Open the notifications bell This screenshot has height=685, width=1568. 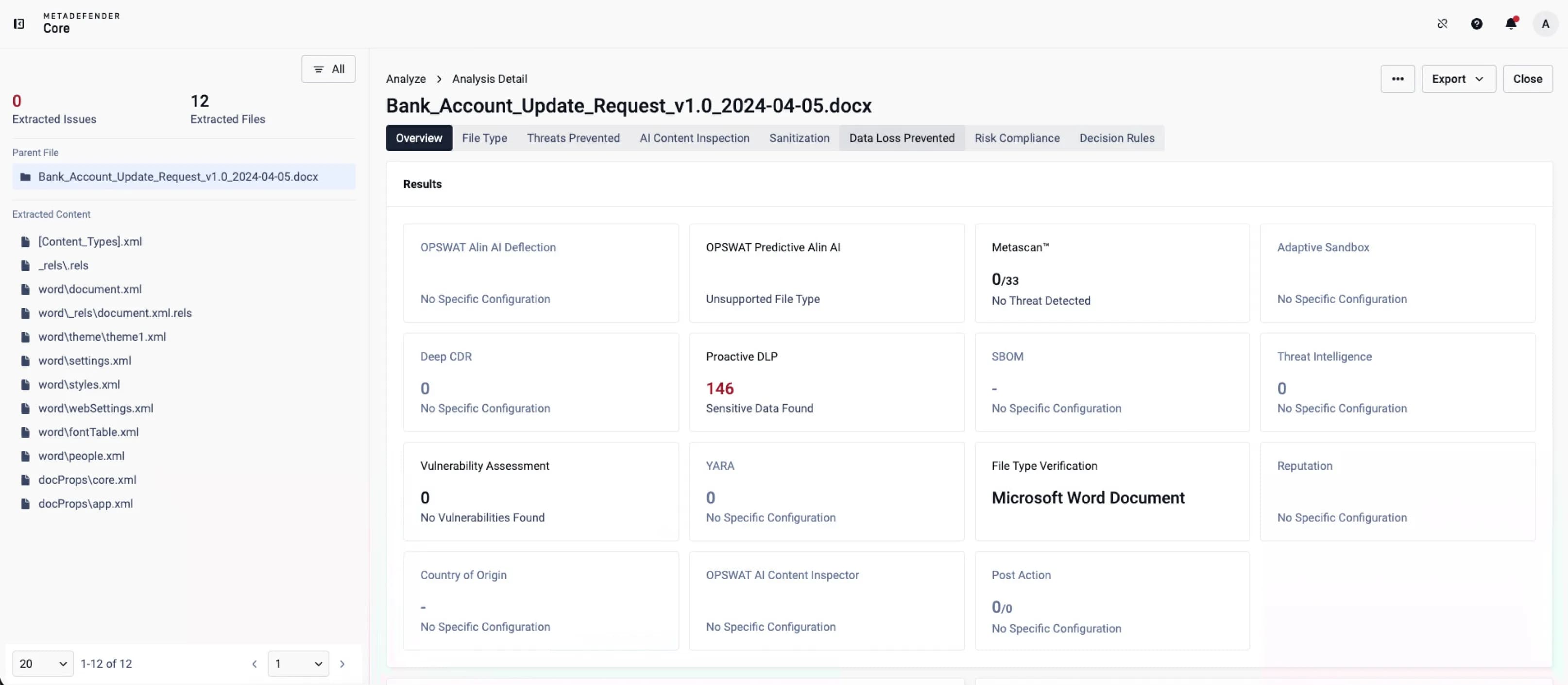(x=1511, y=24)
